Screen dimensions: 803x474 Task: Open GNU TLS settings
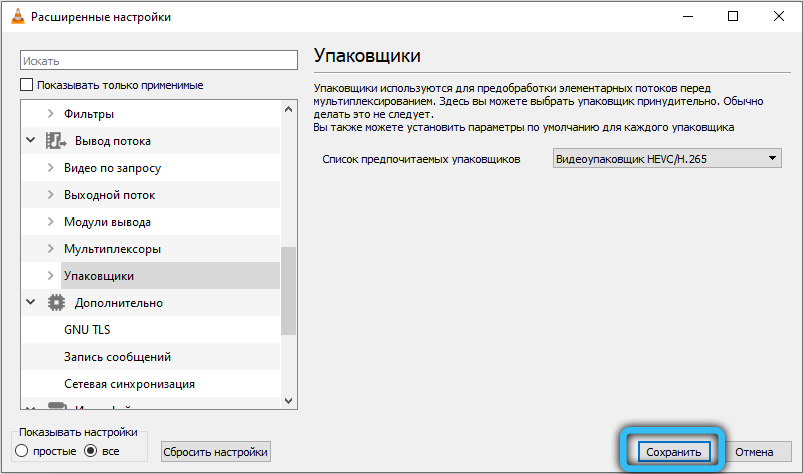coord(87,330)
